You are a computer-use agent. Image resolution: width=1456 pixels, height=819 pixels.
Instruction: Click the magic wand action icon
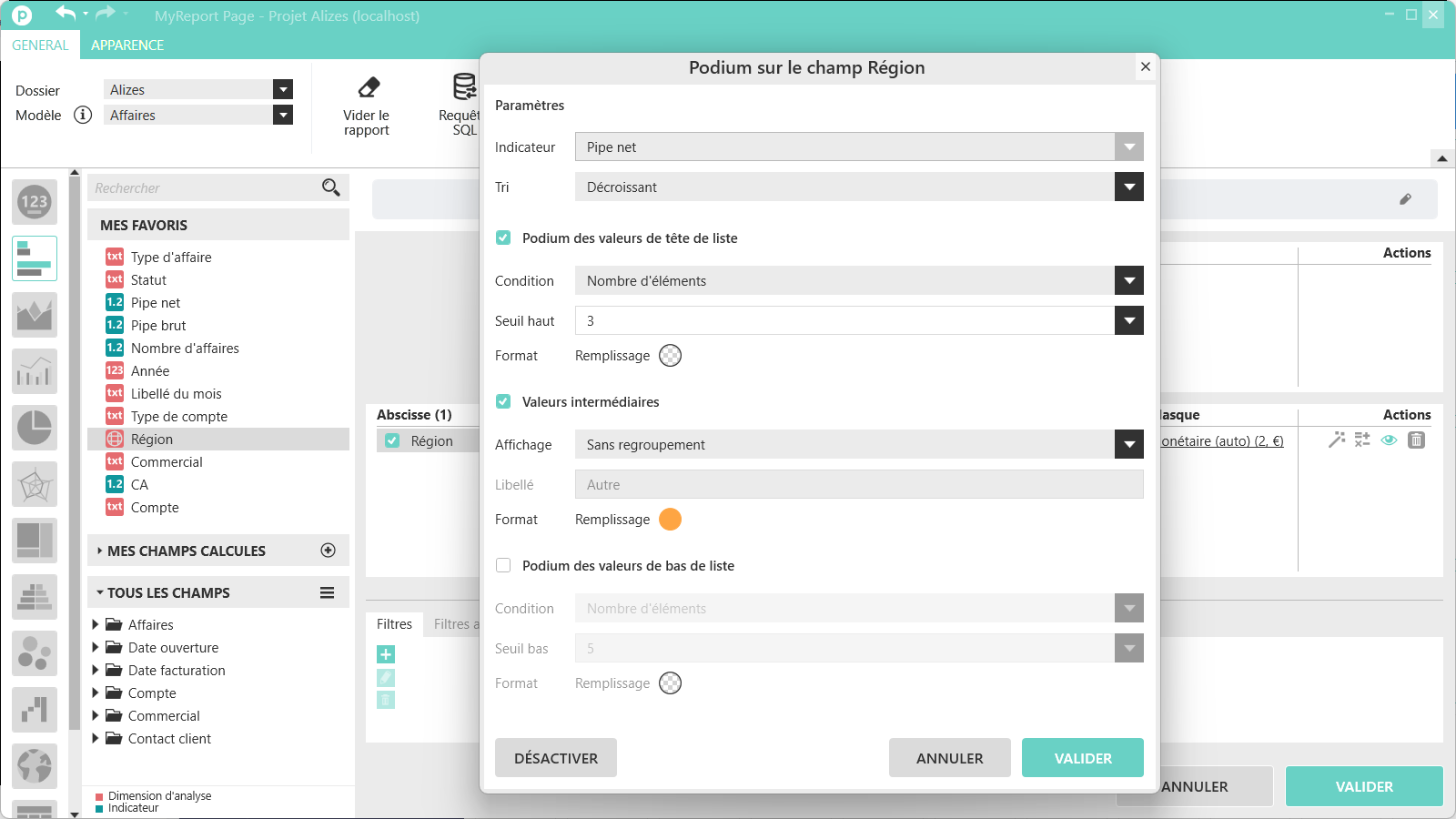click(1336, 440)
